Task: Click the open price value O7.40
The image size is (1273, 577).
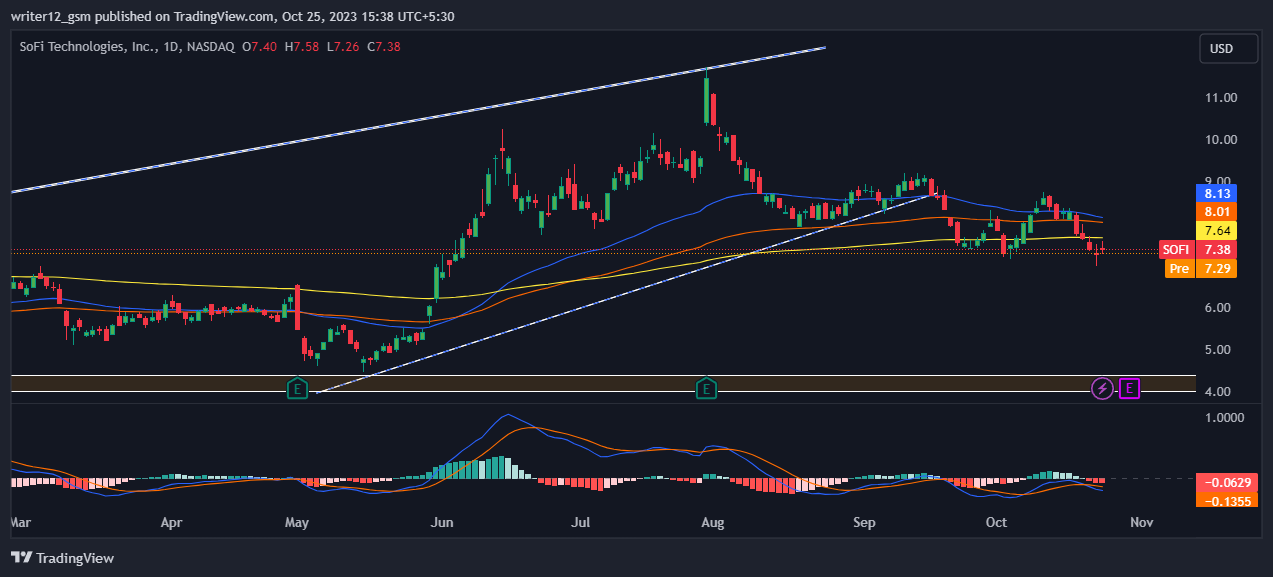Action: (259, 46)
